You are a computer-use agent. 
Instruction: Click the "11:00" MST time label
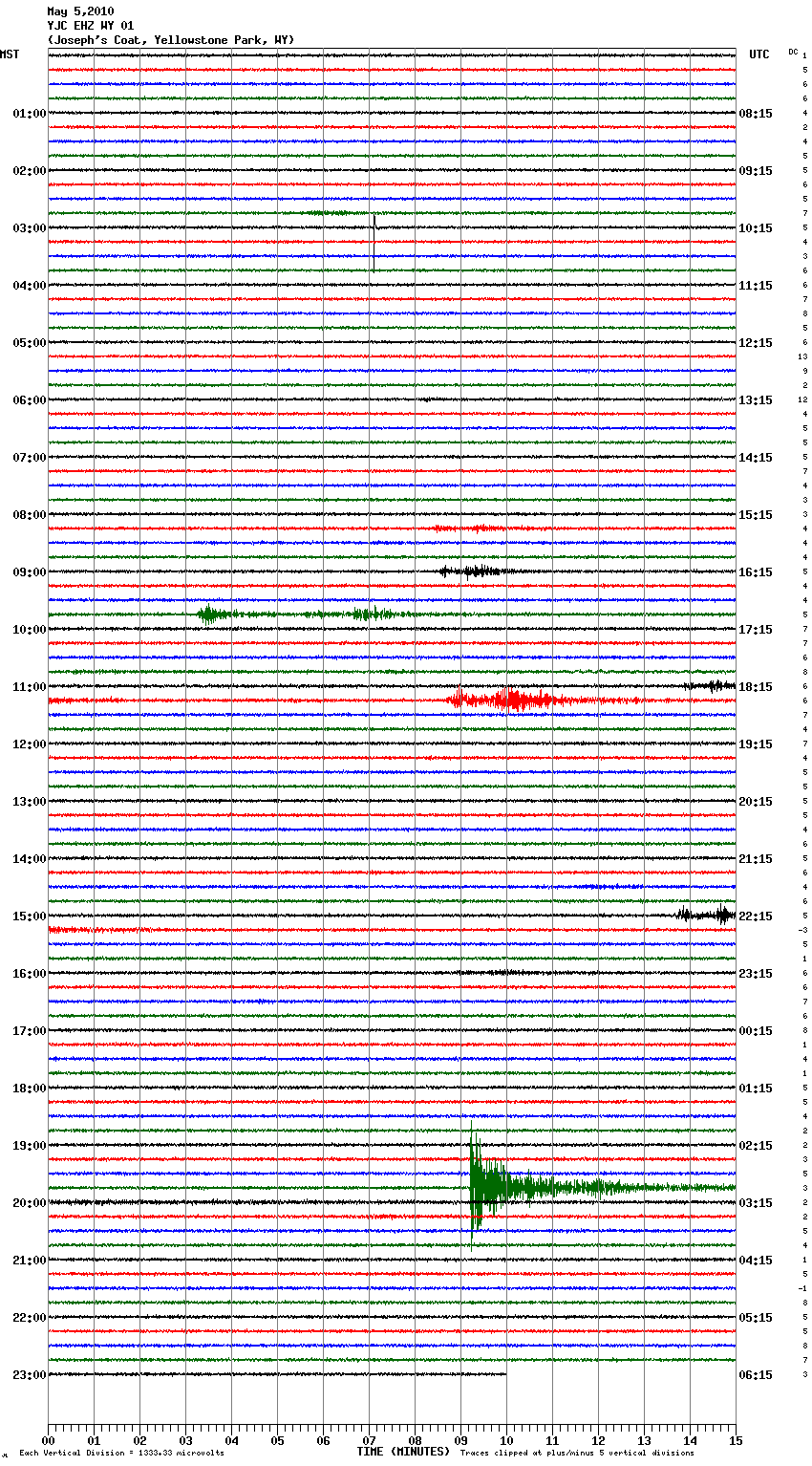click(x=30, y=687)
